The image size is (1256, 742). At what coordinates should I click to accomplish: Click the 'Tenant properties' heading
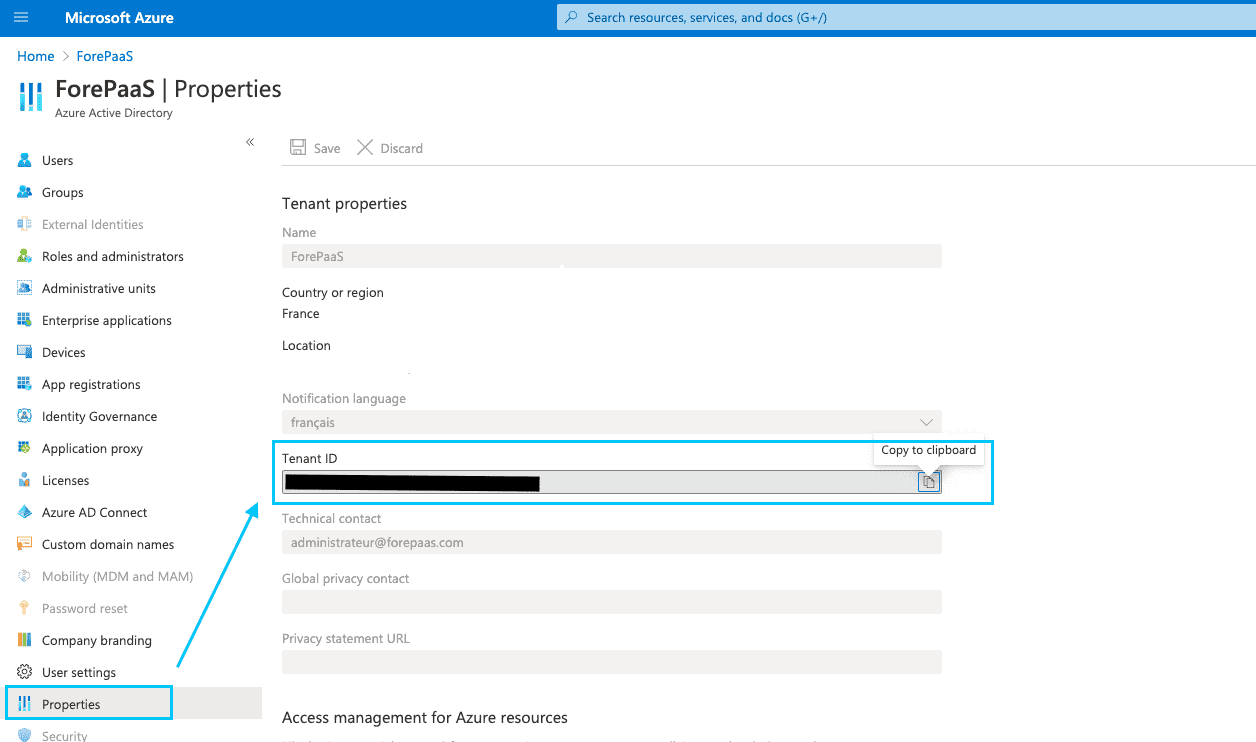click(x=345, y=203)
